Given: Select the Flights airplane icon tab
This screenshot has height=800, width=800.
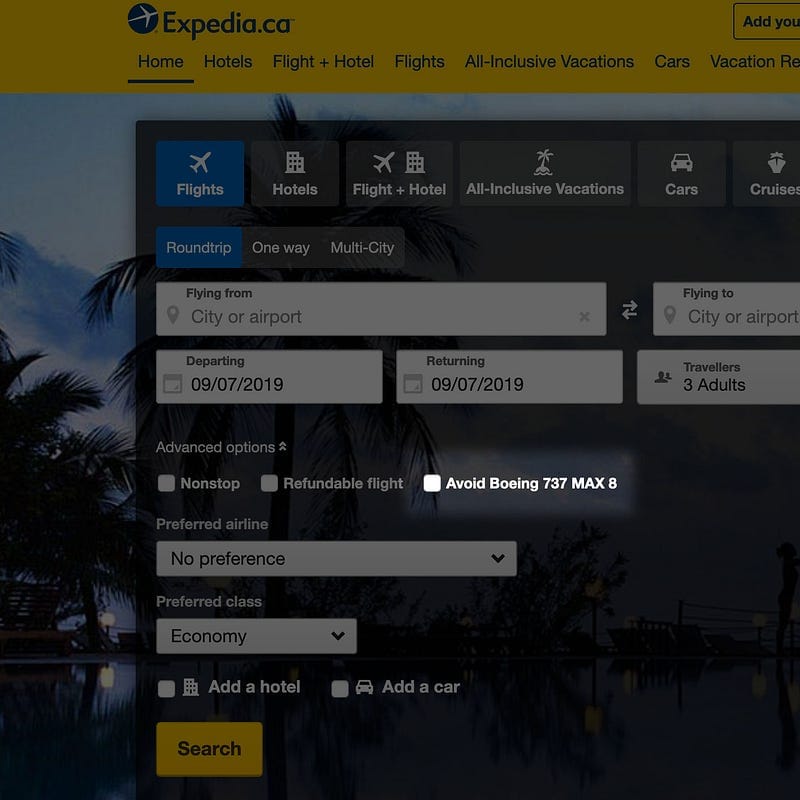Looking at the screenshot, I should 200,174.
